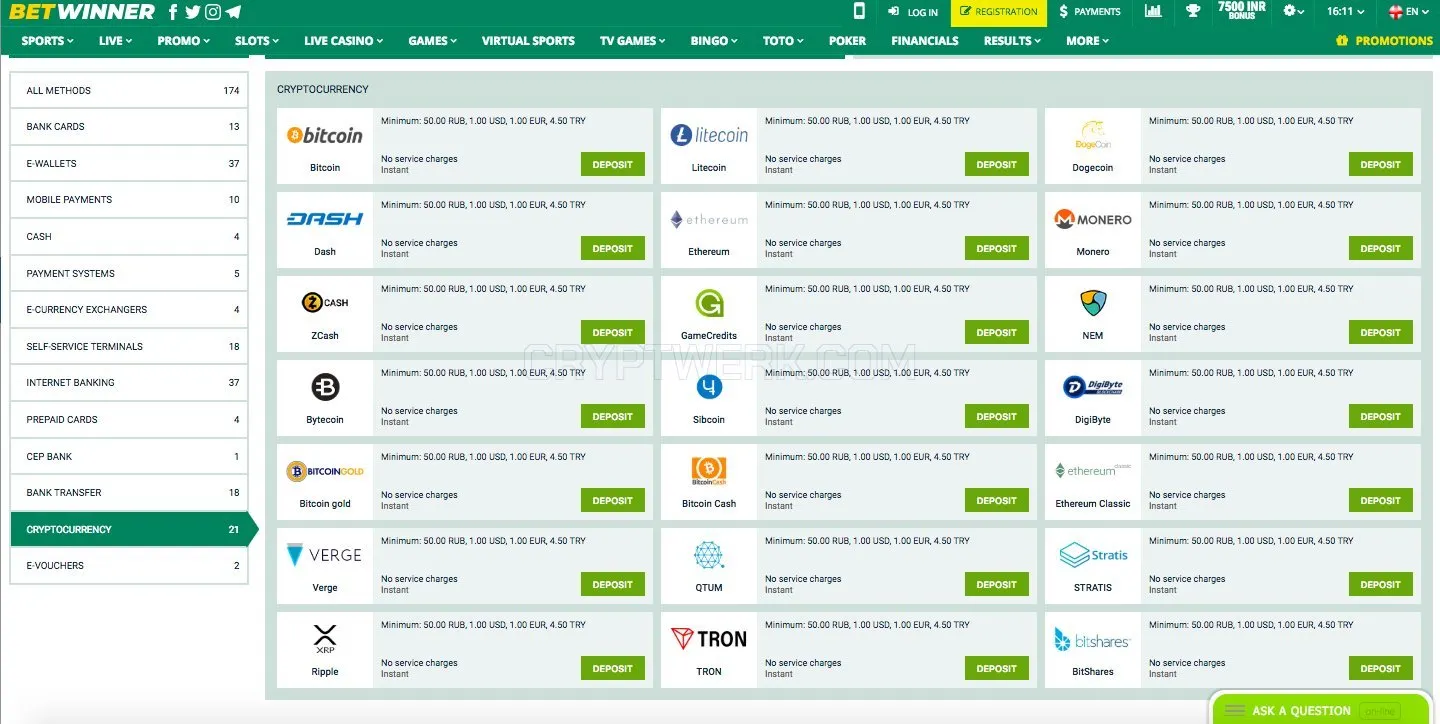The height and width of the screenshot is (724, 1440).
Task: Click the Stratis logo
Action: coord(1093,555)
